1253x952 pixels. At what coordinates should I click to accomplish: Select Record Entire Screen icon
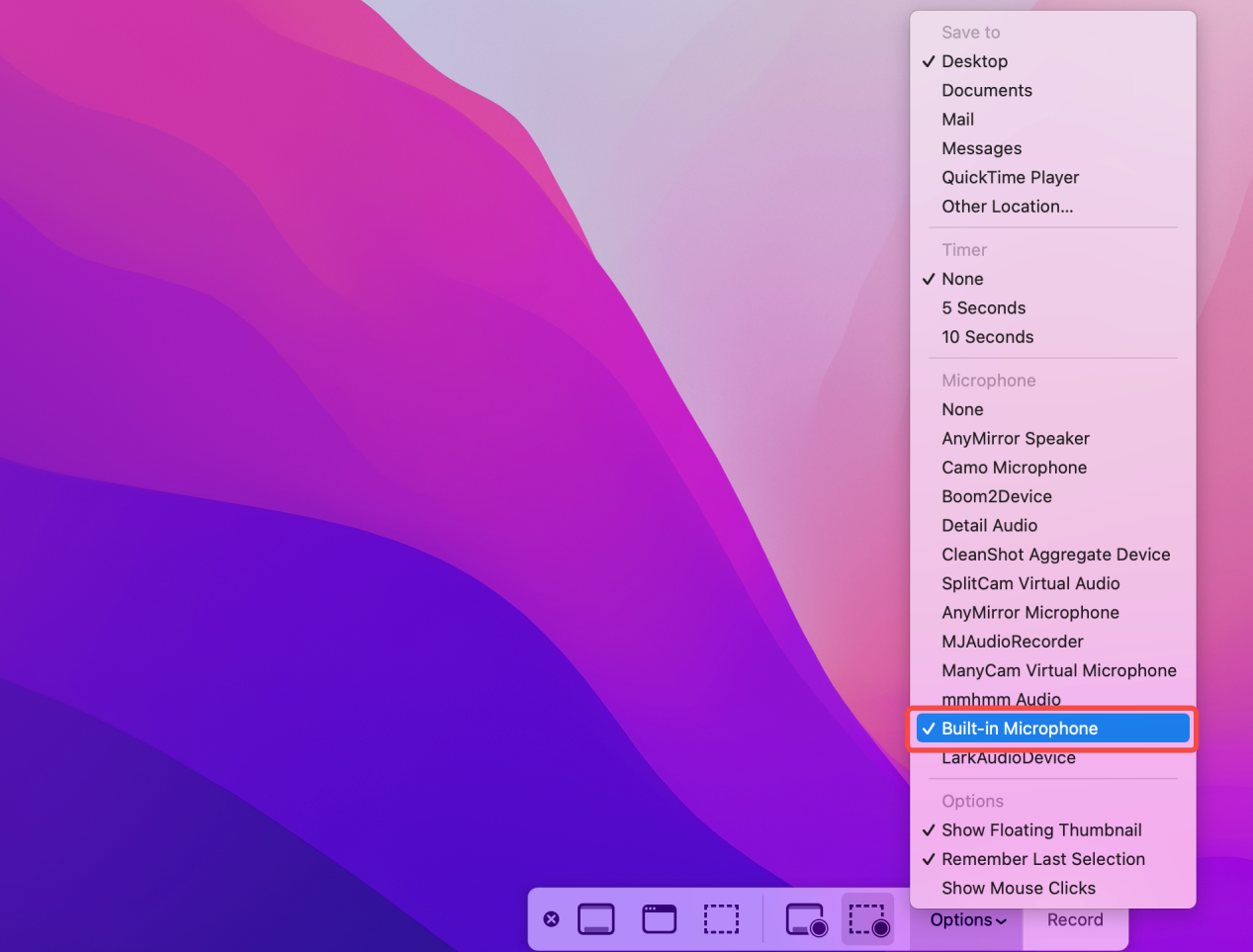pos(806,919)
